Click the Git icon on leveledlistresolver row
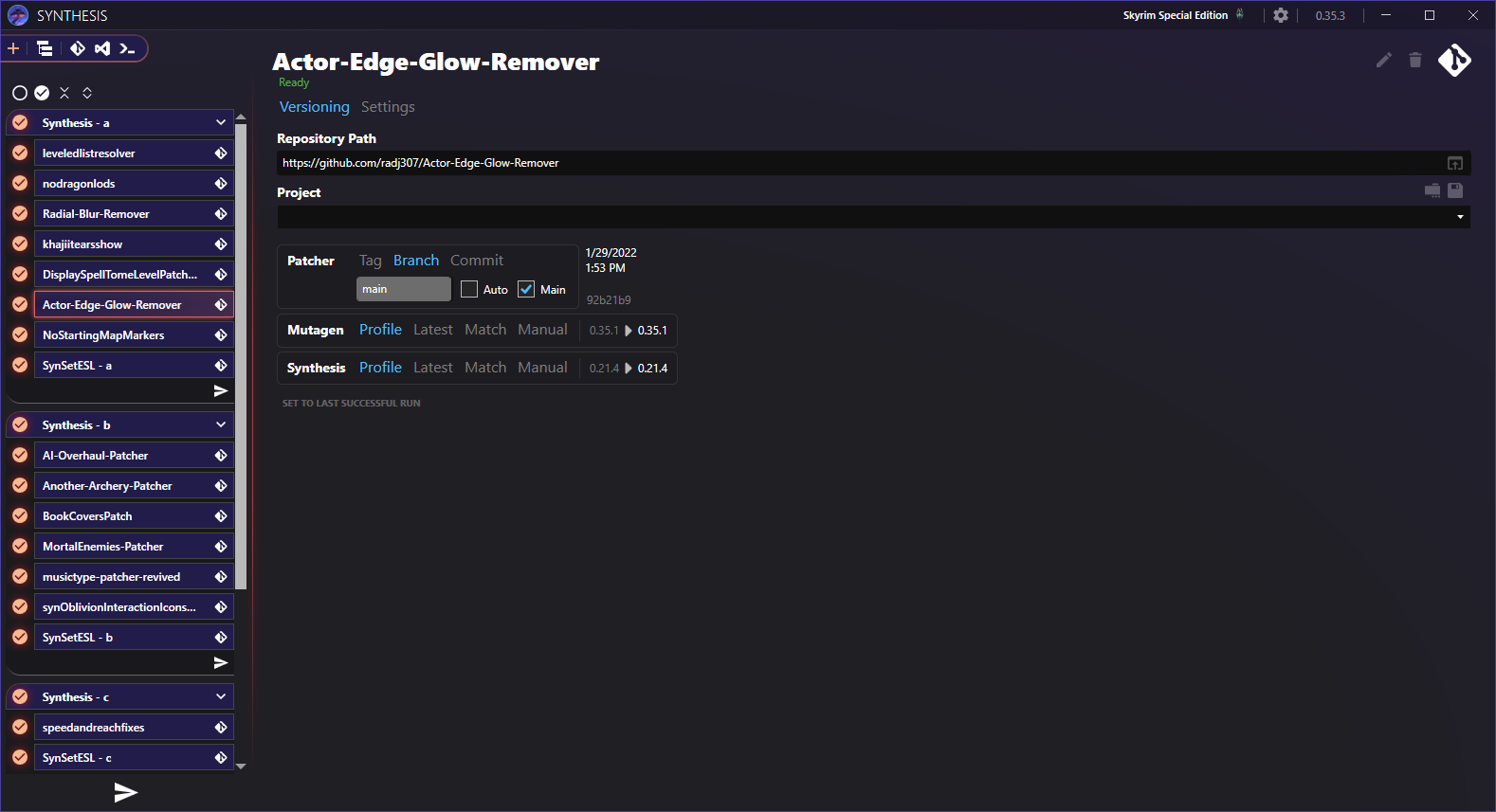The height and width of the screenshot is (812, 1496). [221, 153]
